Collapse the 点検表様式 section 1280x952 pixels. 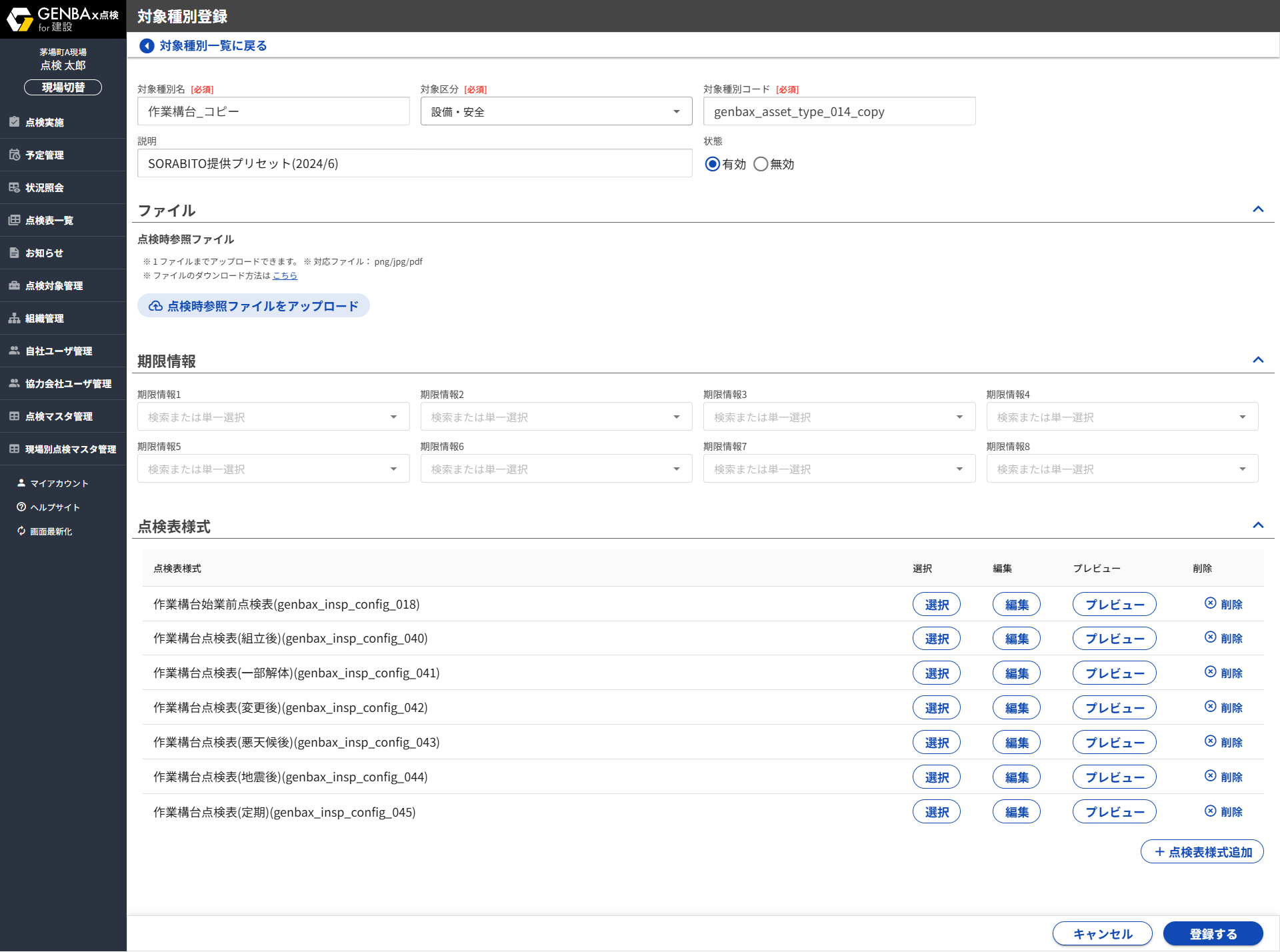(x=1257, y=525)
